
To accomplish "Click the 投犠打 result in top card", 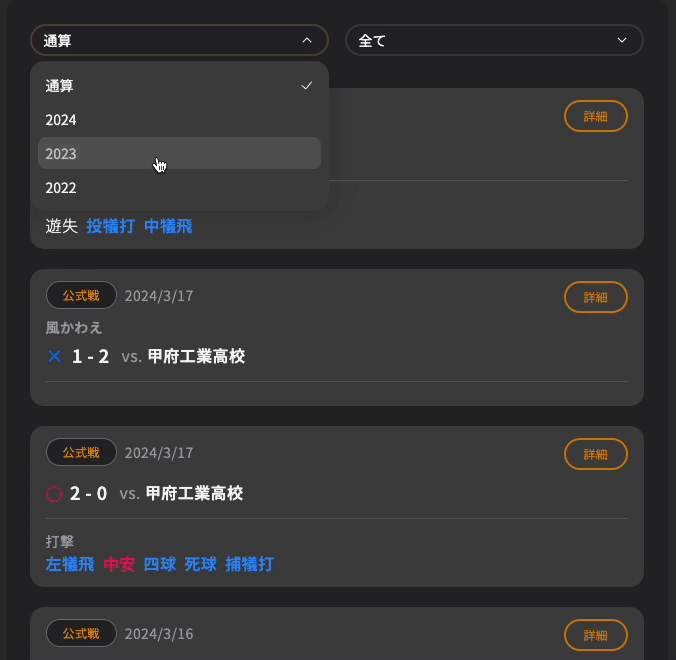I will click(111, 226).
